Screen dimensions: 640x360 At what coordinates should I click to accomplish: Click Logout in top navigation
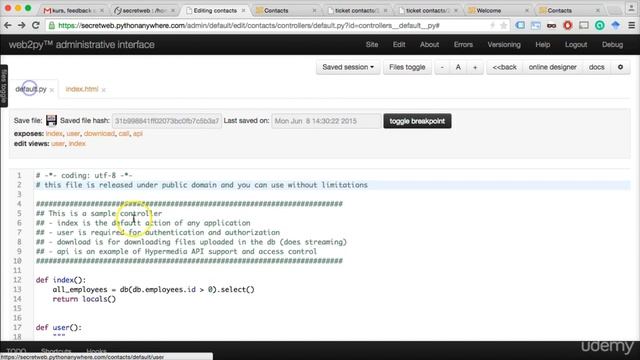(x=576, y=44)
